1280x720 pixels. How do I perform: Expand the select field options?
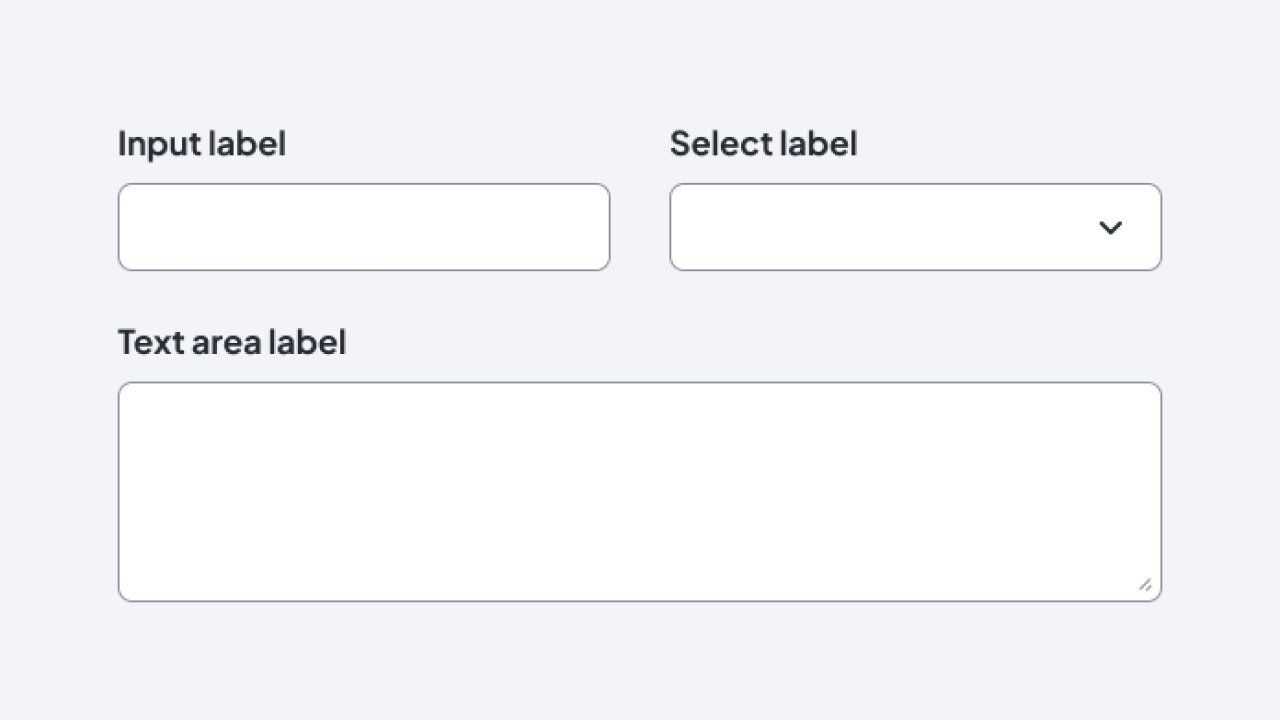click(x=1109, y=227)
